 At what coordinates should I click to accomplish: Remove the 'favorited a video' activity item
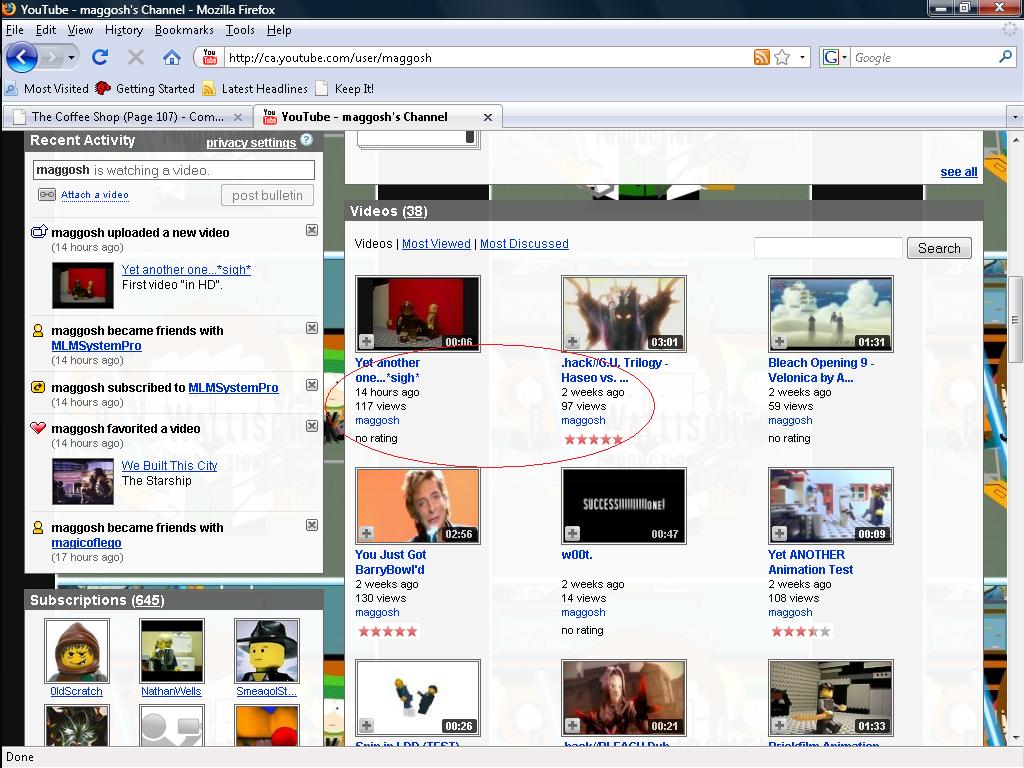pyautogui.click(x=312, y=426)
